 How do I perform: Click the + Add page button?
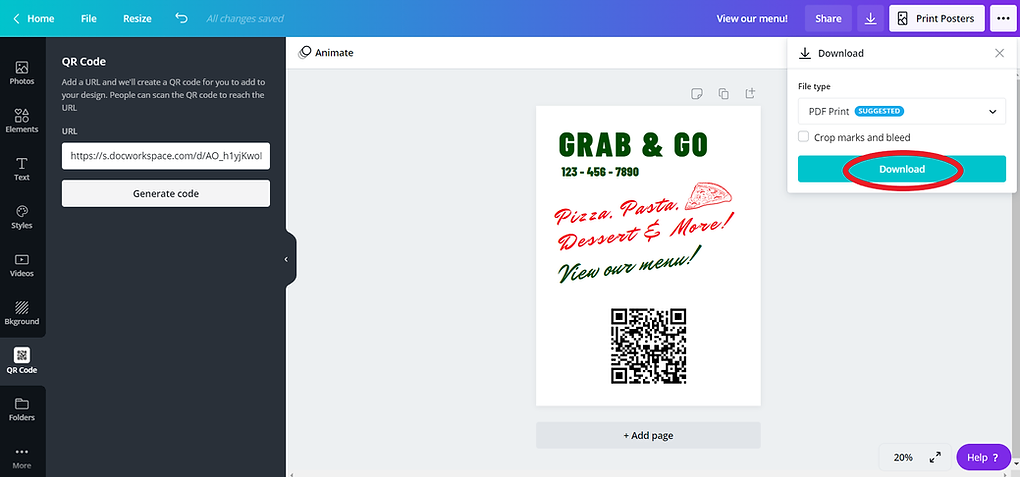coord(648,435)
